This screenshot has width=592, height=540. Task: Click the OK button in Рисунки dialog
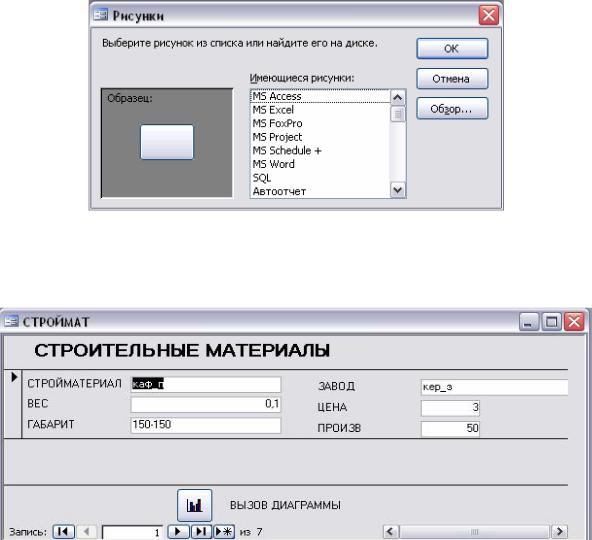452,48
